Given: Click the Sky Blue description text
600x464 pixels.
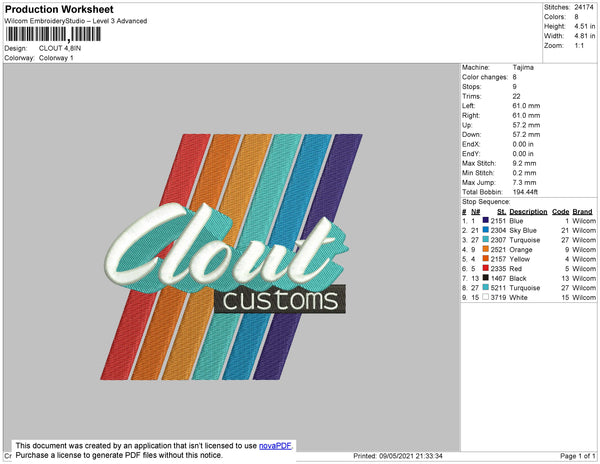Looking at the screenshot, I should coord(523,230).
